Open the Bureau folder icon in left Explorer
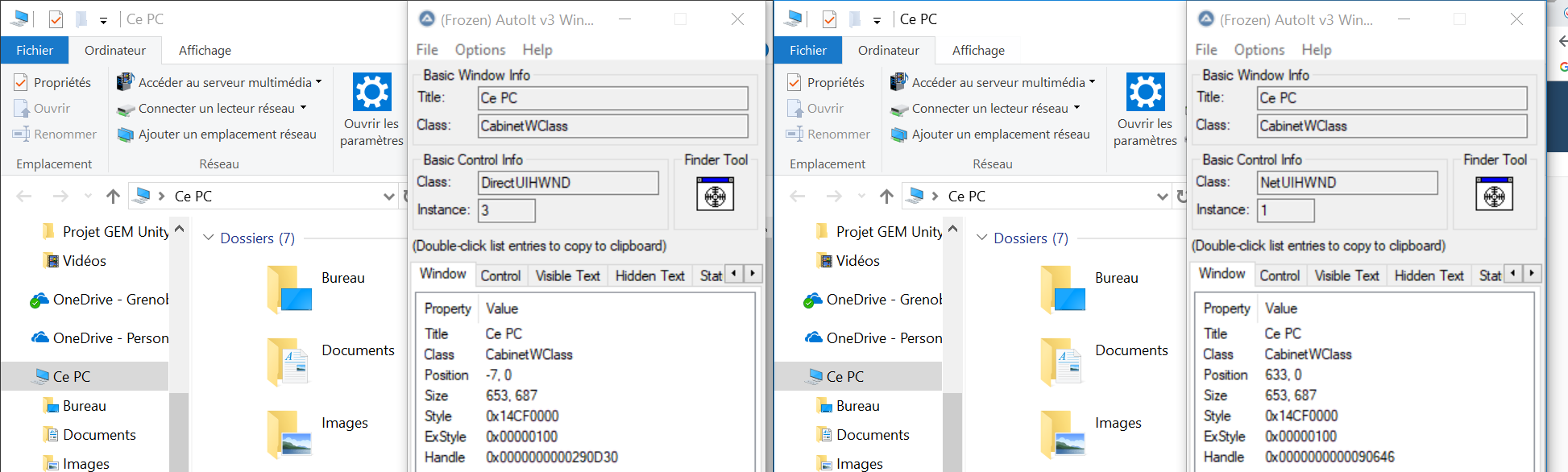The height and width of the screenshot is (472, 1568). point(289,289)
